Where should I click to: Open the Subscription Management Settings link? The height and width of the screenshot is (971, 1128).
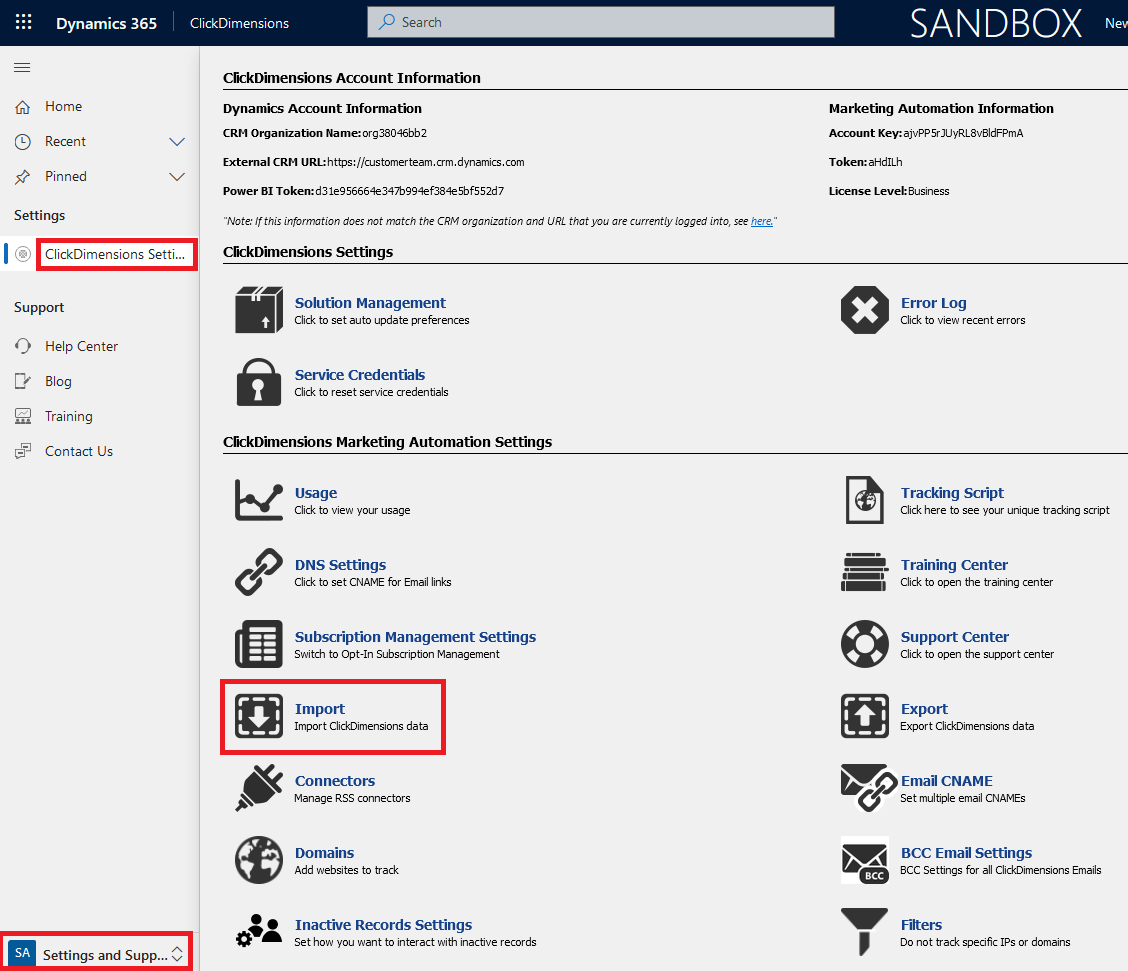415,637
